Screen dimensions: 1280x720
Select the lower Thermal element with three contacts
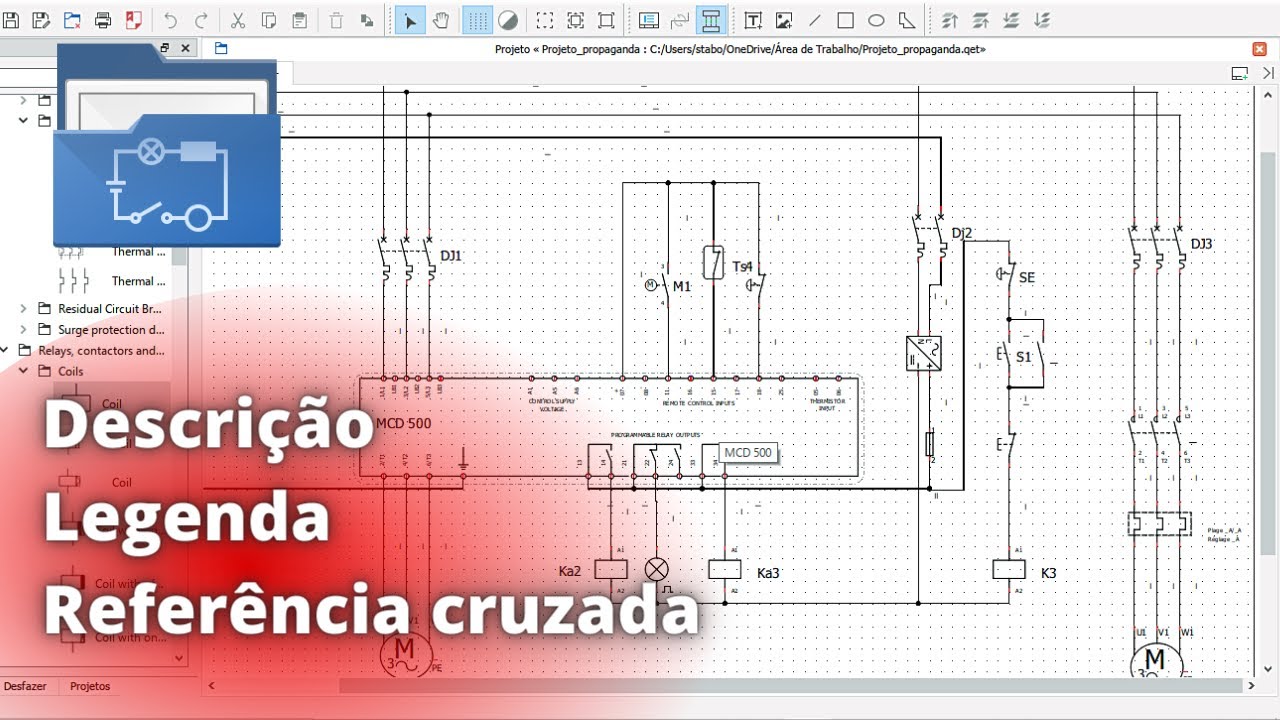110,281
